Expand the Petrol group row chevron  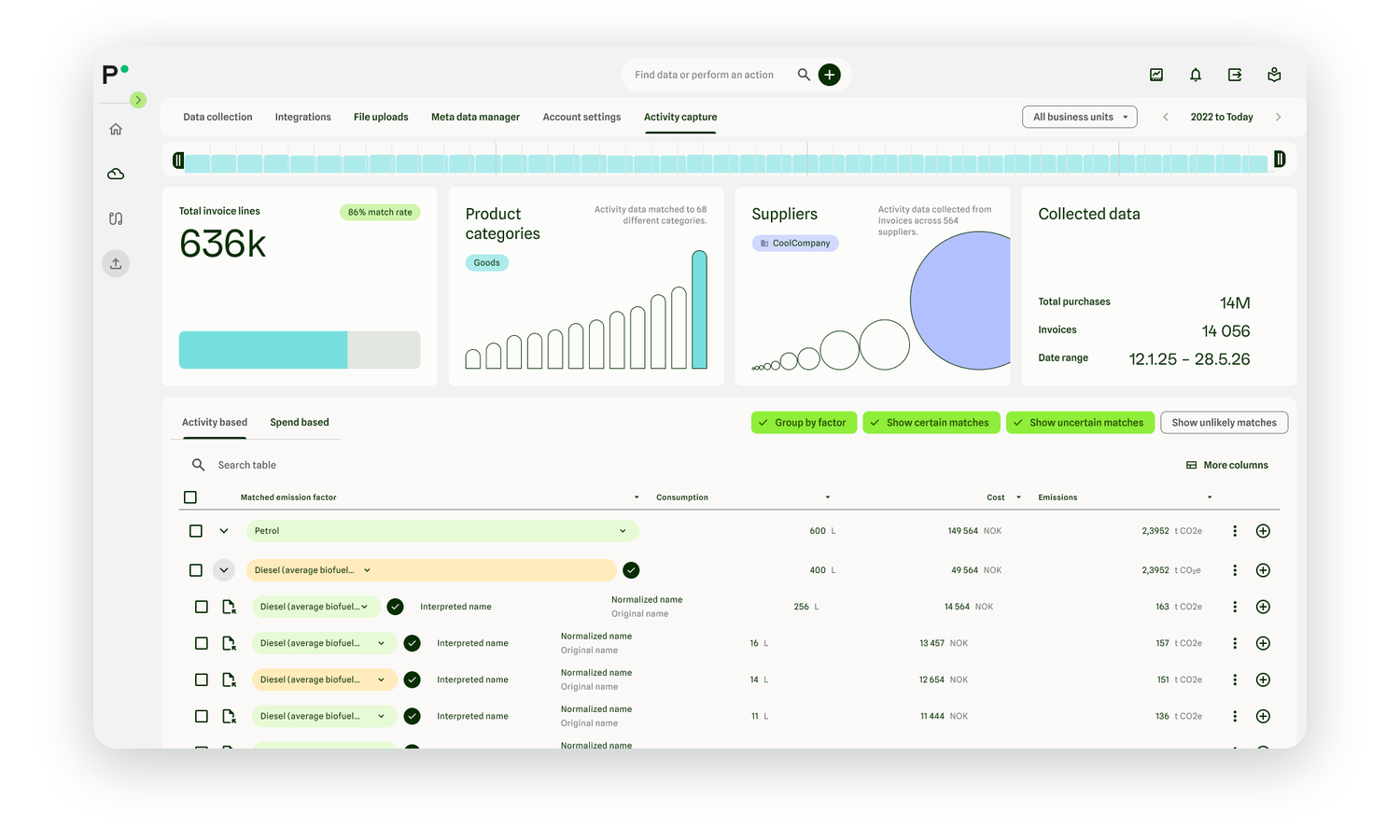224,531
